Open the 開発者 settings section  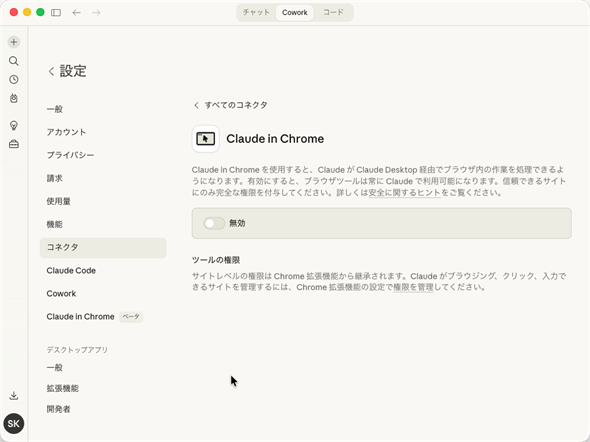(103, 409)
